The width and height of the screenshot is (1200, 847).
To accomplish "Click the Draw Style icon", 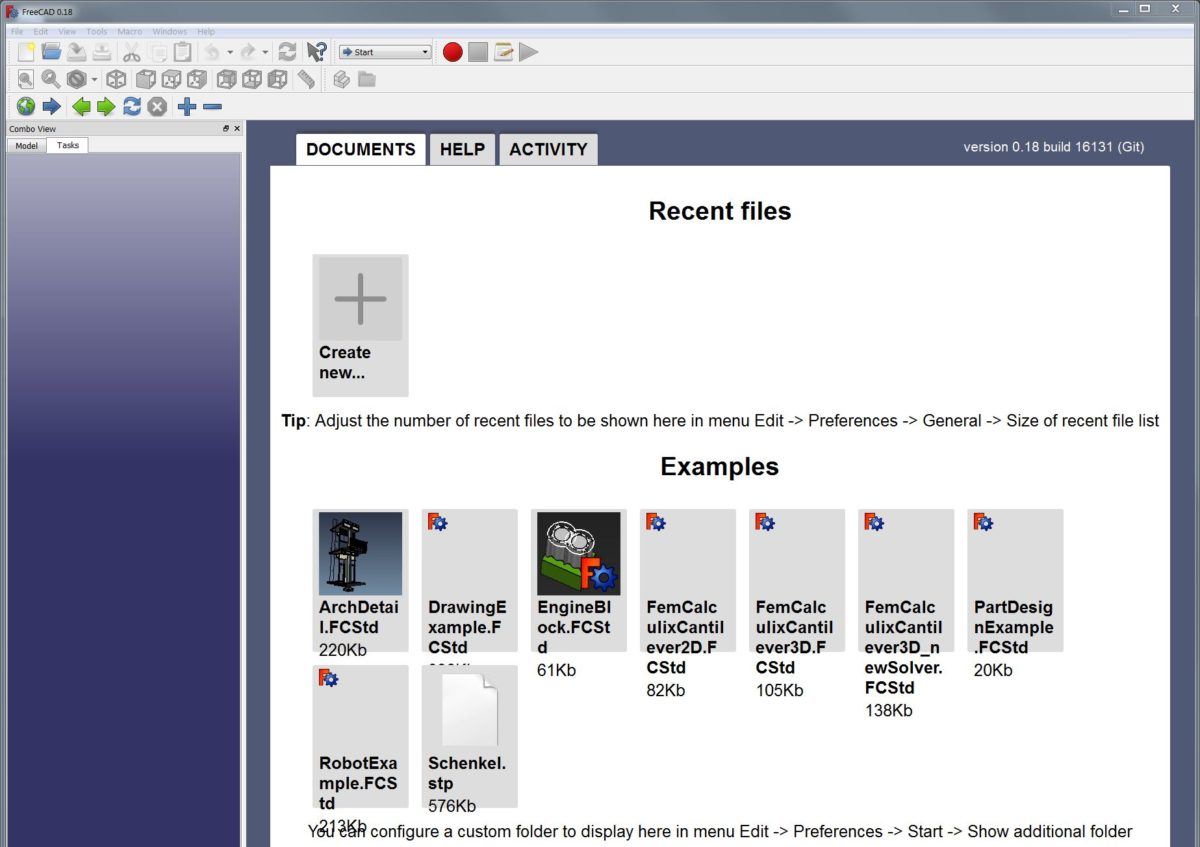I will pos(77,79).
